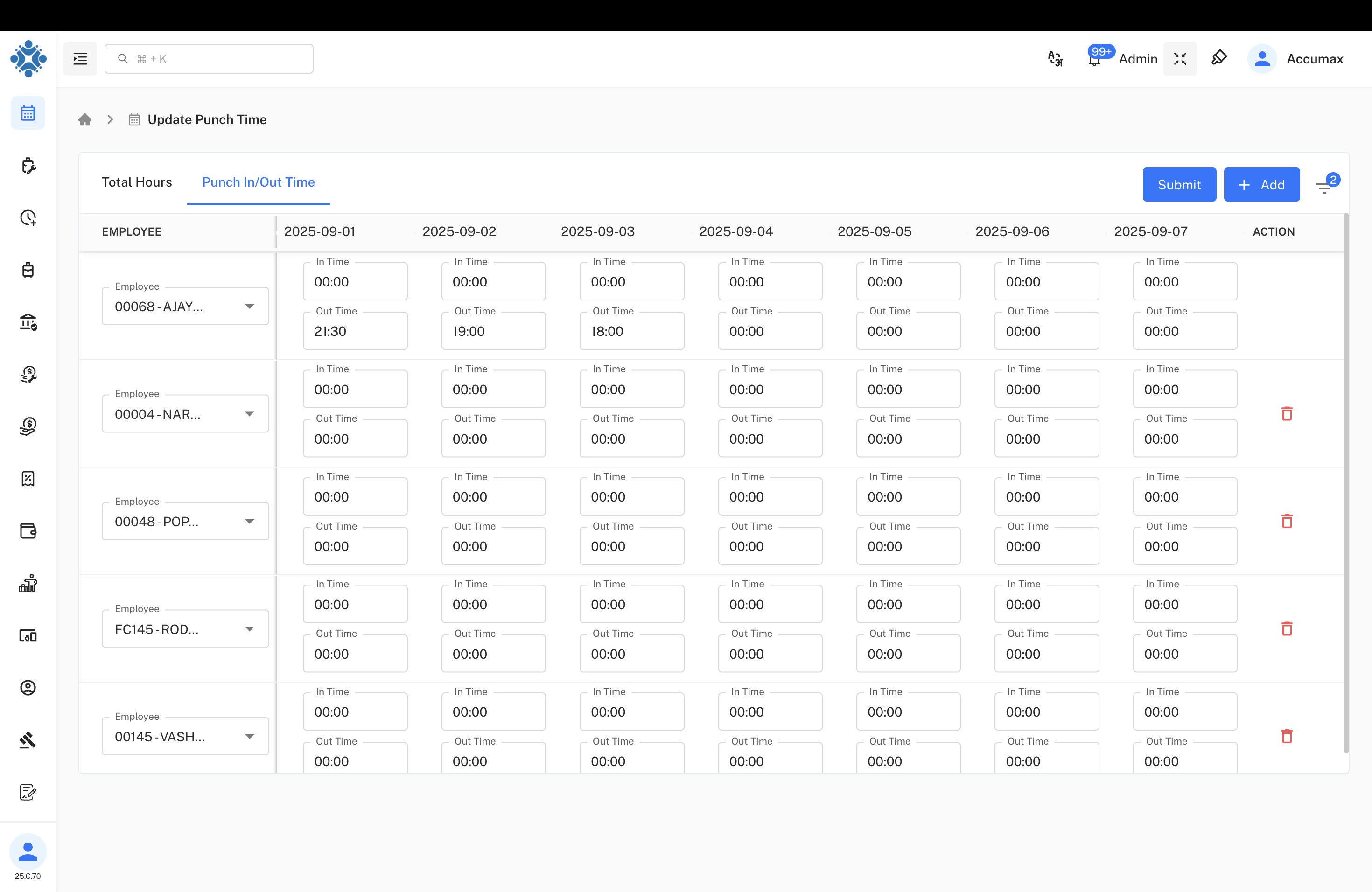Switch to the Total Hours tab

(x=137, y=182)
